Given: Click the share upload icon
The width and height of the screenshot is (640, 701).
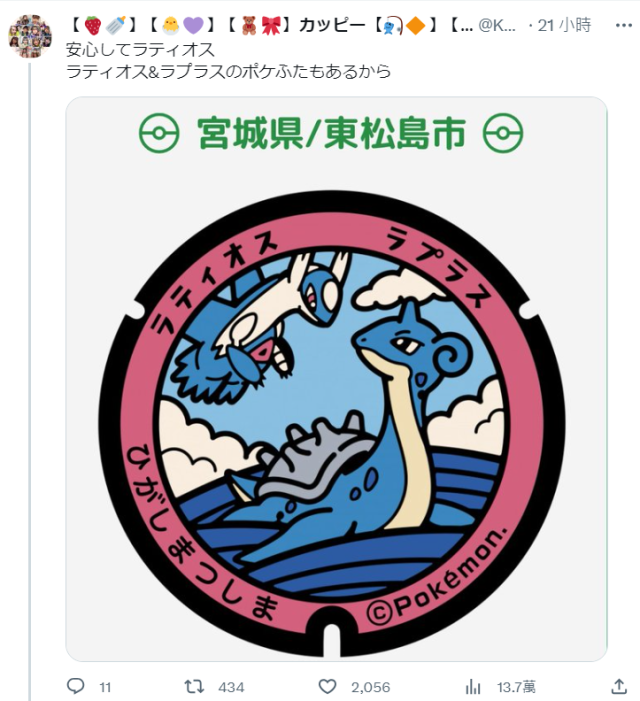Looking at the screenshot, I should [619, 686].
